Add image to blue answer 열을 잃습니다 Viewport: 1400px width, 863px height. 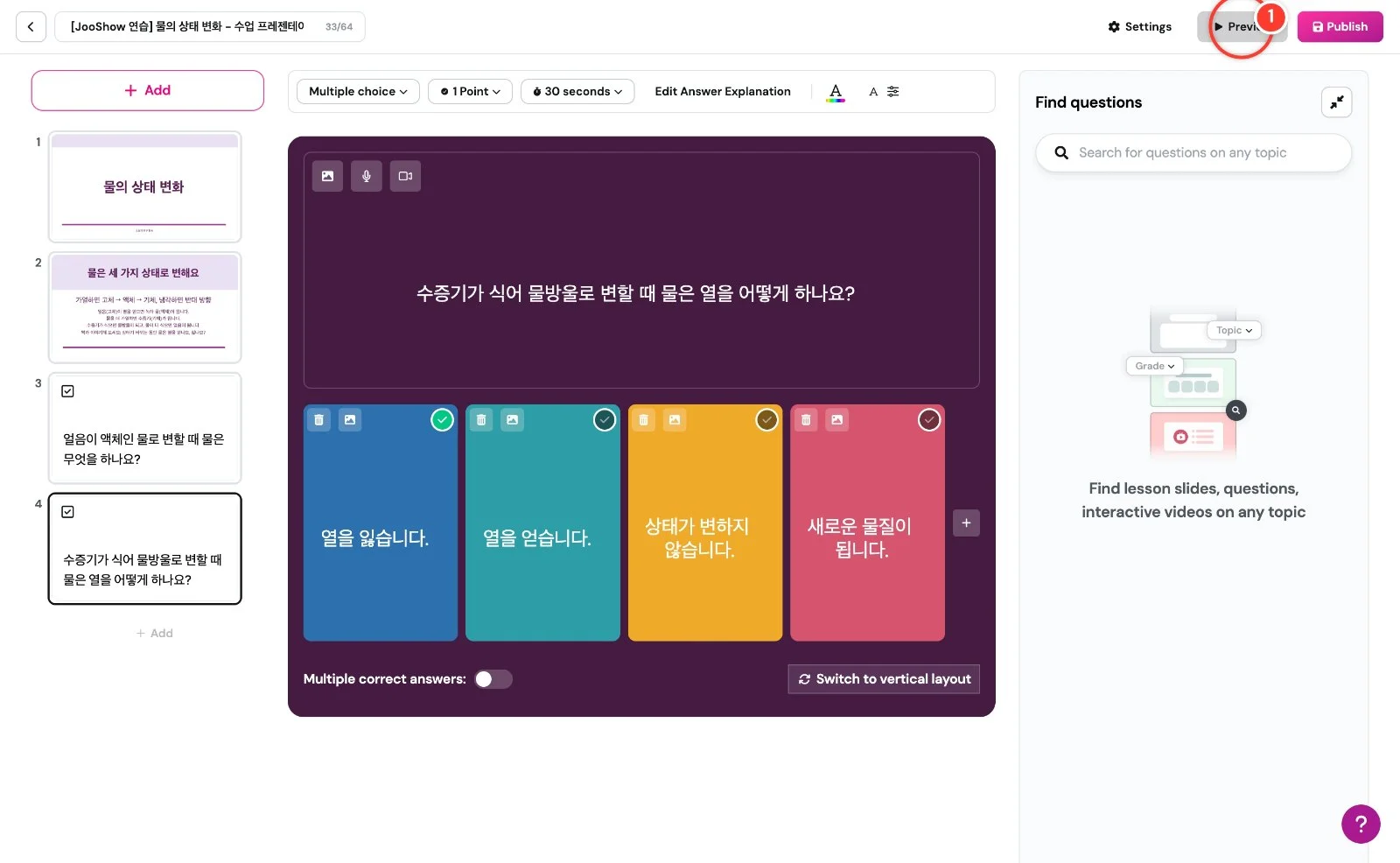tap(350, 420)
